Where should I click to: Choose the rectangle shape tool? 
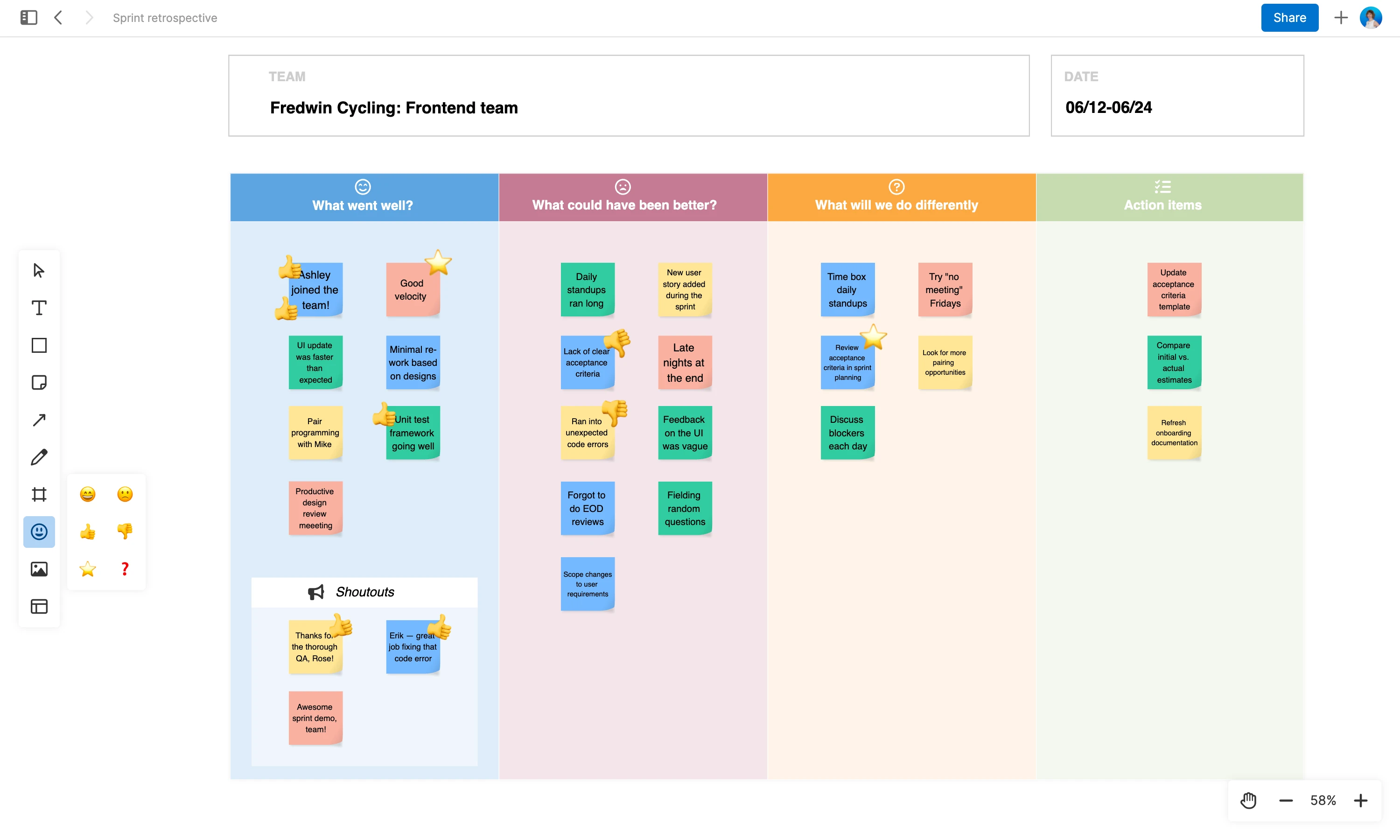[38, 345]
